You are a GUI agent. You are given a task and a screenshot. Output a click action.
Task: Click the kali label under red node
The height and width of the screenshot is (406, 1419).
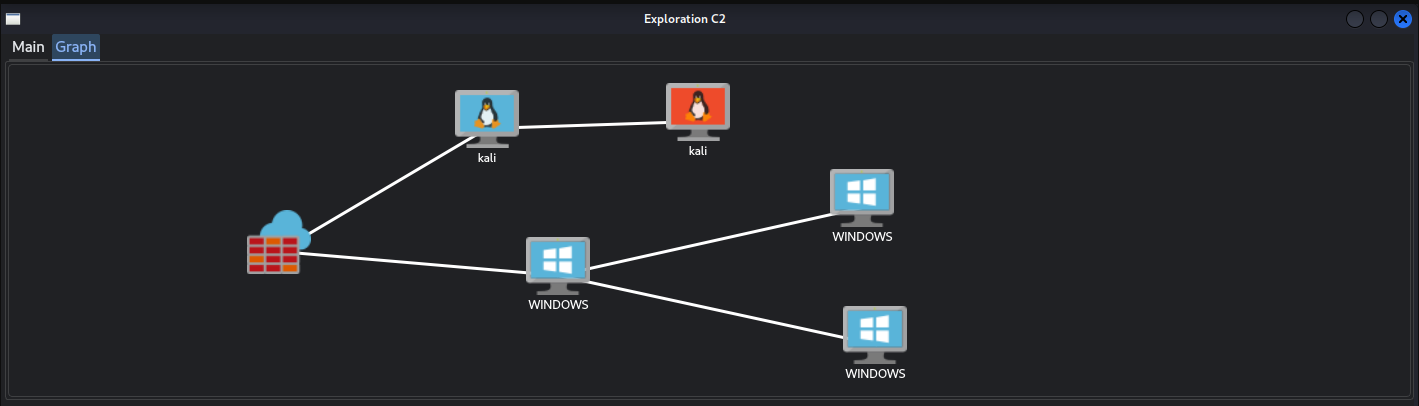698,151
